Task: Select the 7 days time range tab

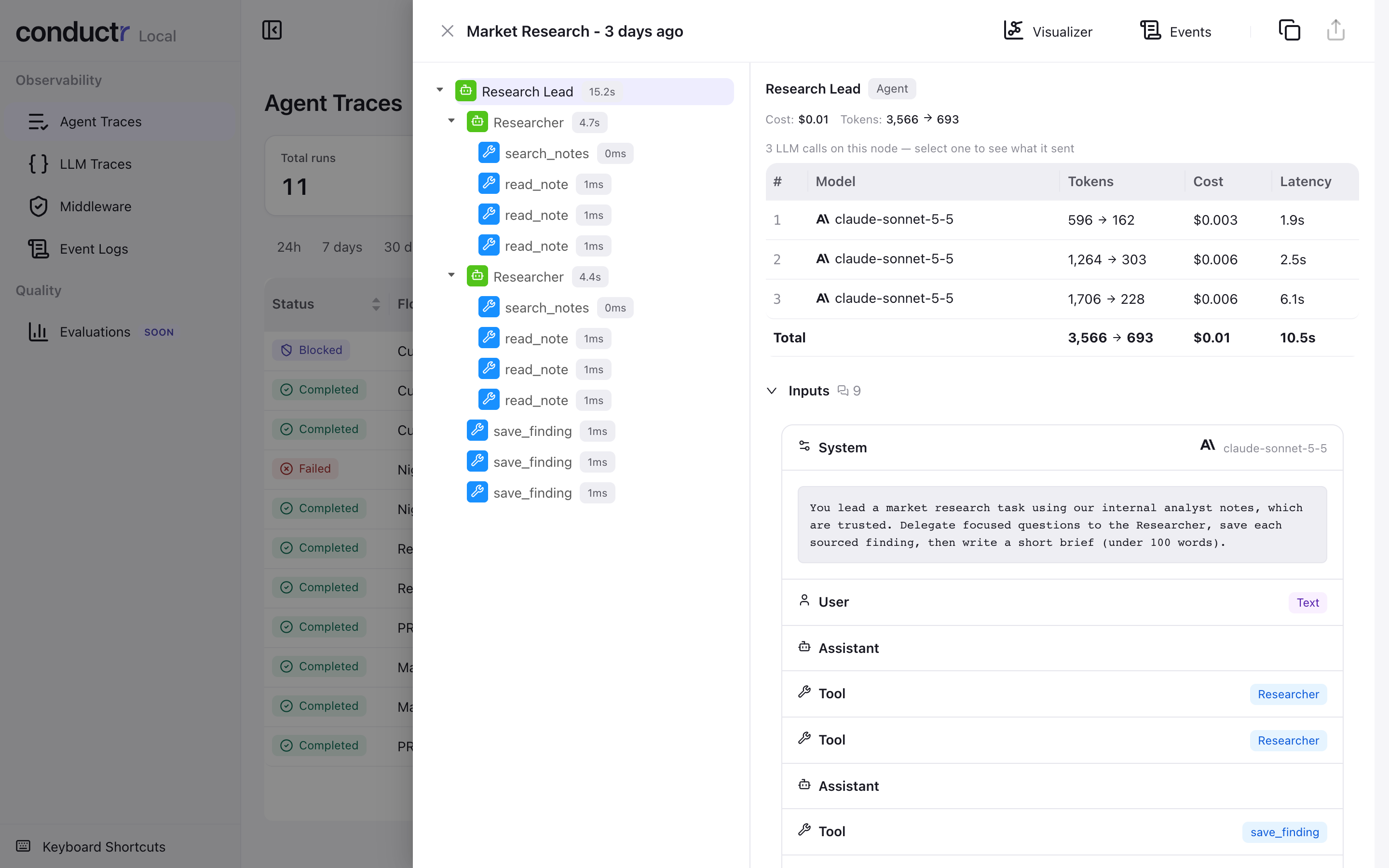Action: [342, 247]
